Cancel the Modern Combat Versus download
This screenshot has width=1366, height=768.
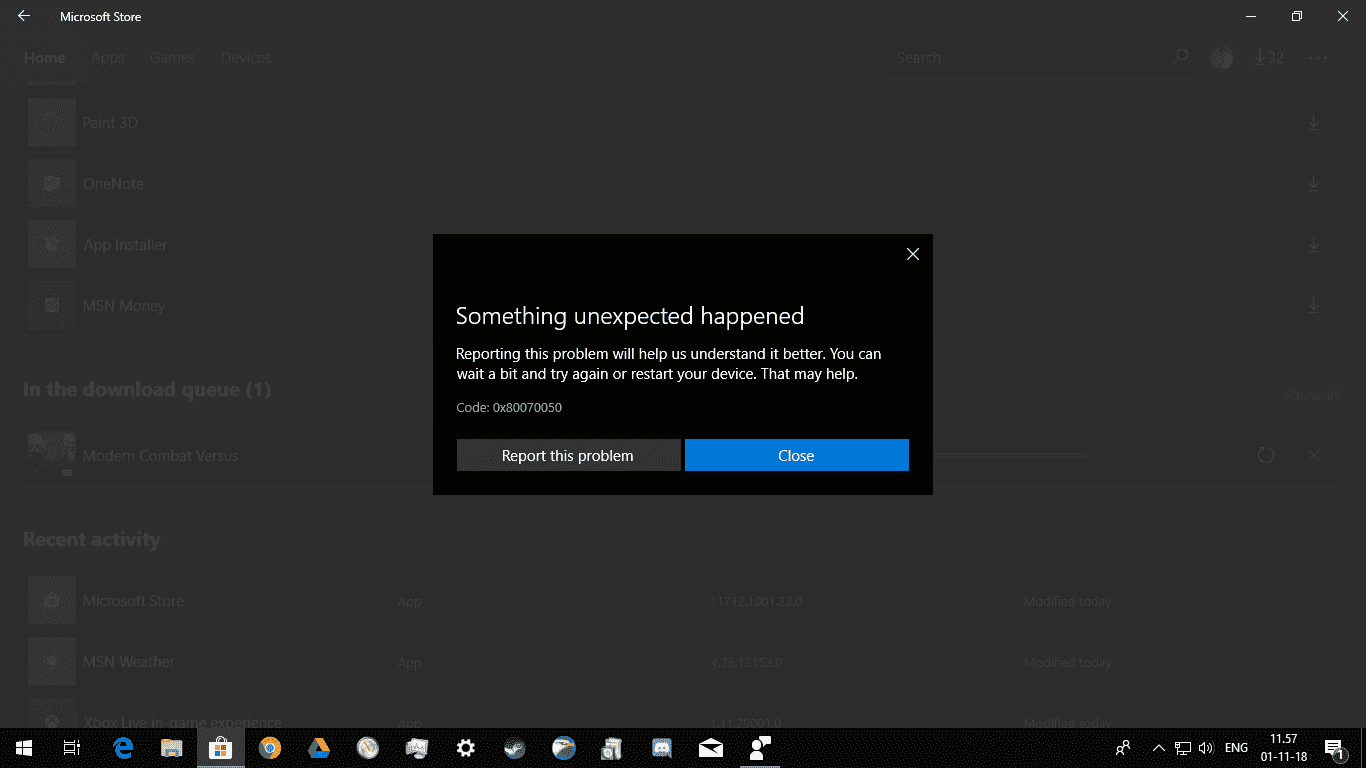tap(1314, 455)
